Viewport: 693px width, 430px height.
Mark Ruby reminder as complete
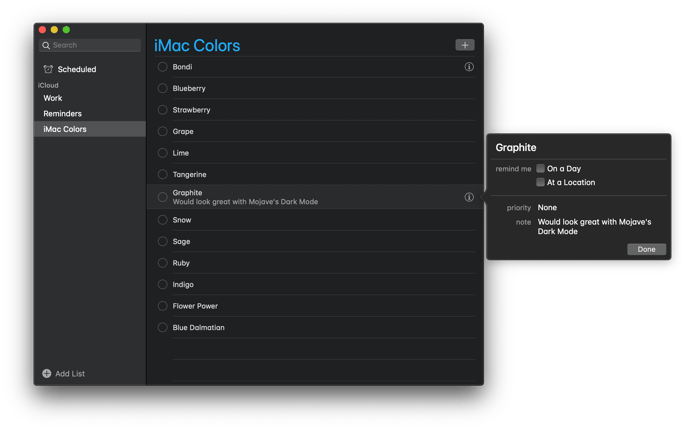(x=163, y=263)
